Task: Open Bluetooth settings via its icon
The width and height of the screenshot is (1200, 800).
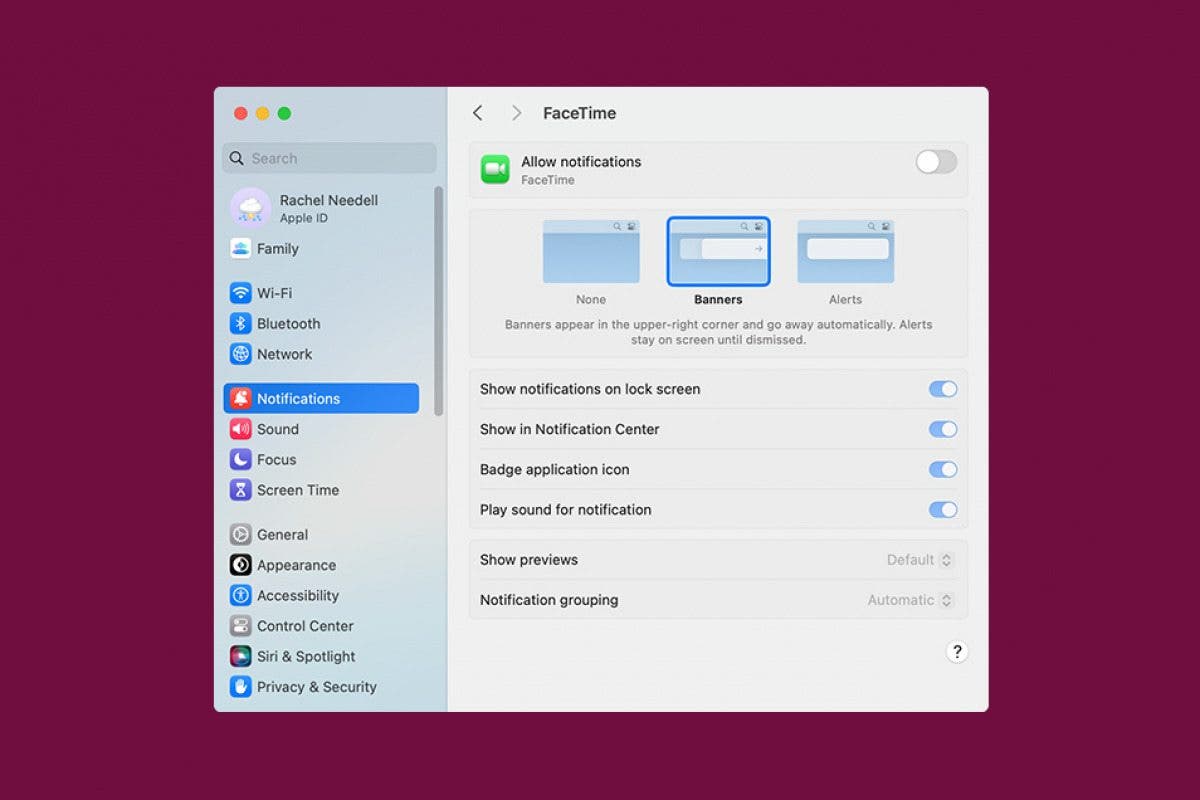Action: tap(240, 324)
